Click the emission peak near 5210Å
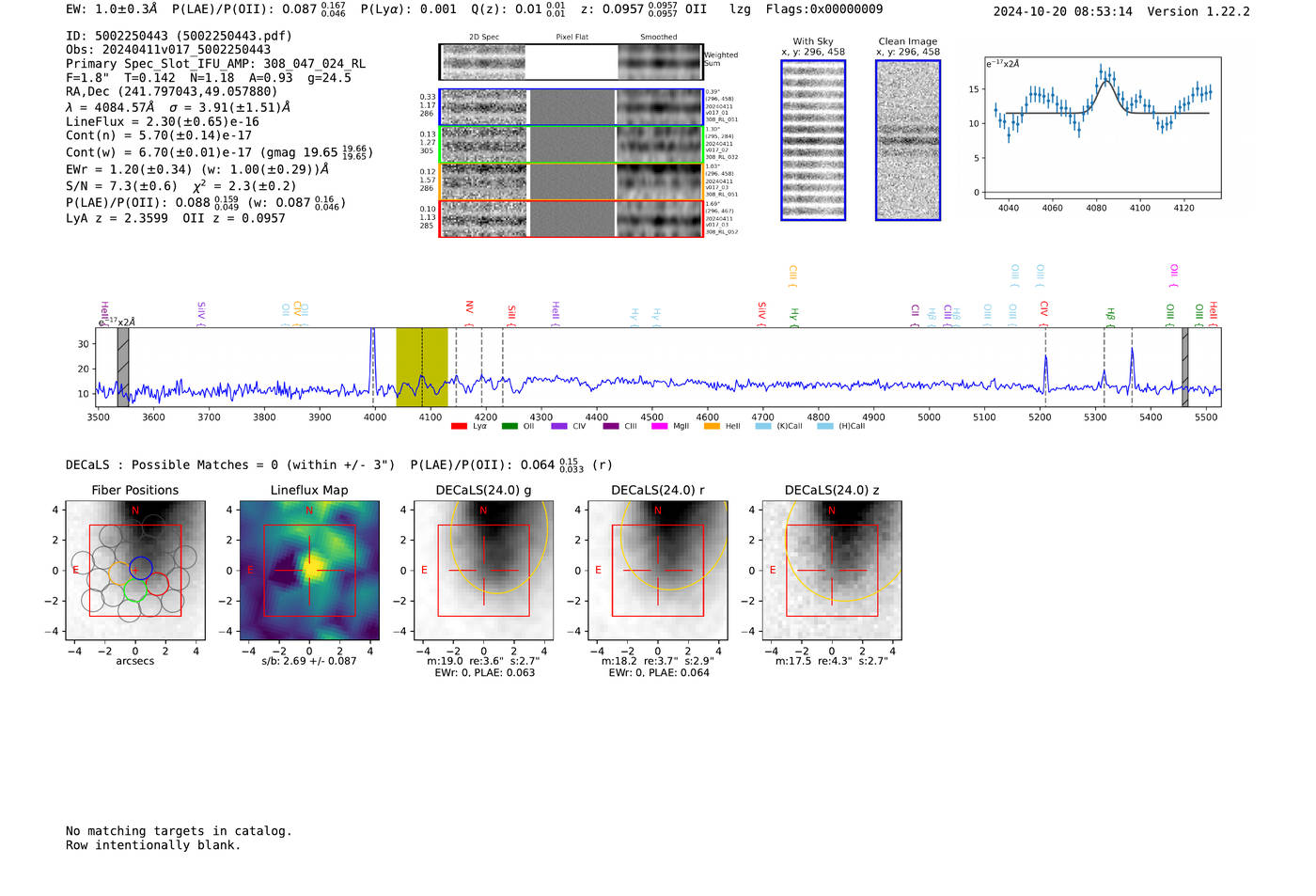 (1045, 371)
